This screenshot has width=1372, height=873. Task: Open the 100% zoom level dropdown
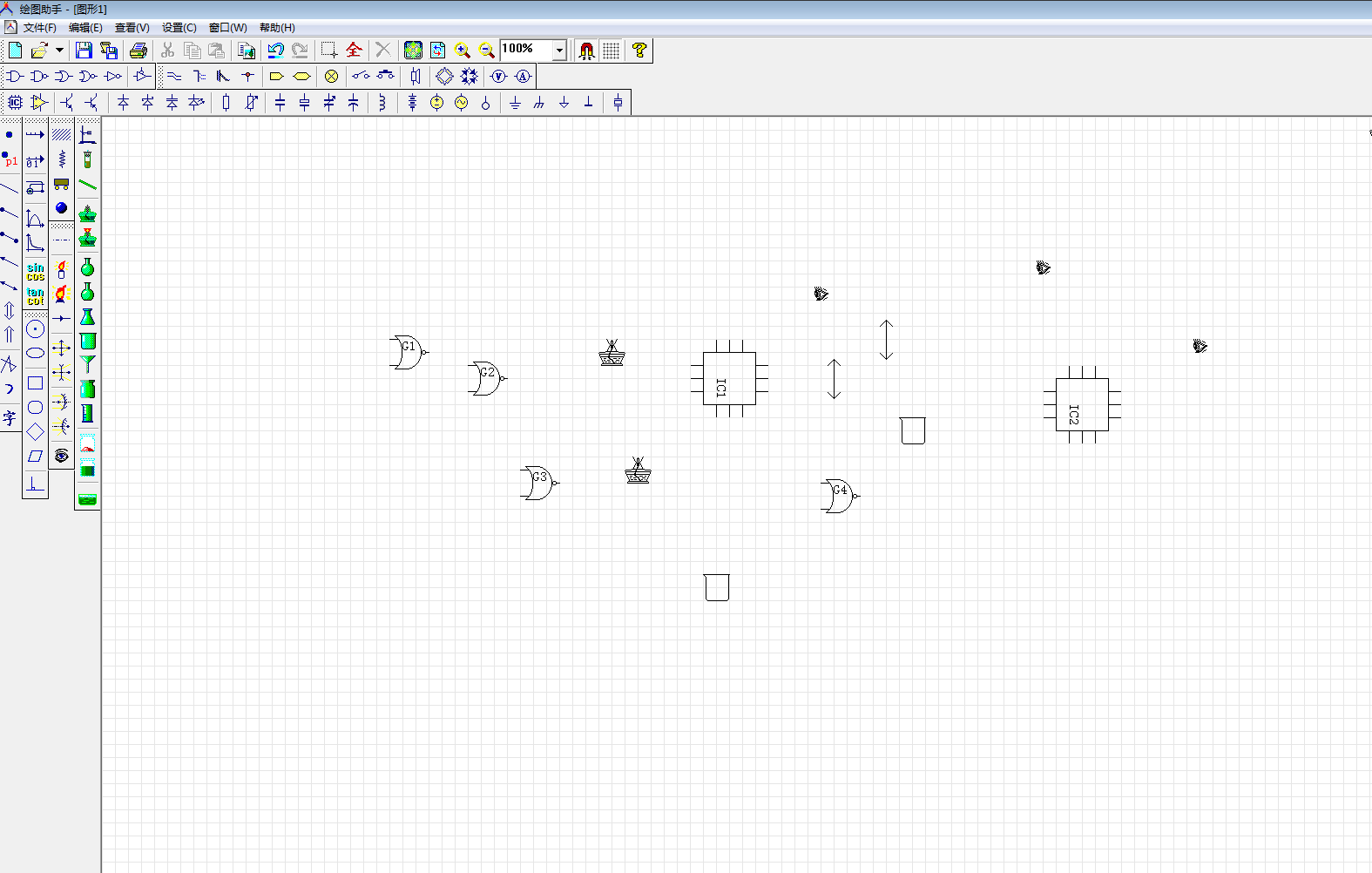[559, 51]
